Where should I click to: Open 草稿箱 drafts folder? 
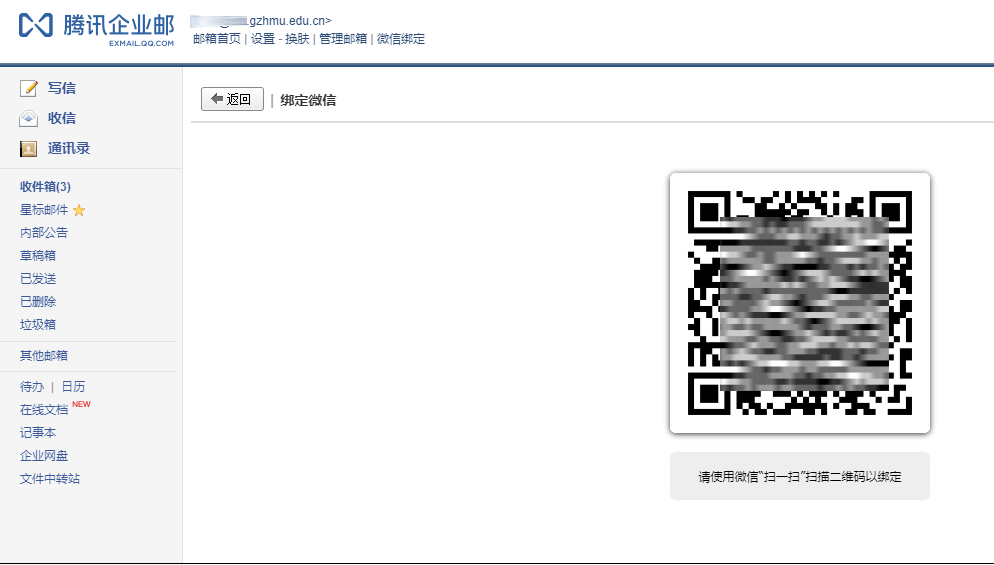coord(38,256)
